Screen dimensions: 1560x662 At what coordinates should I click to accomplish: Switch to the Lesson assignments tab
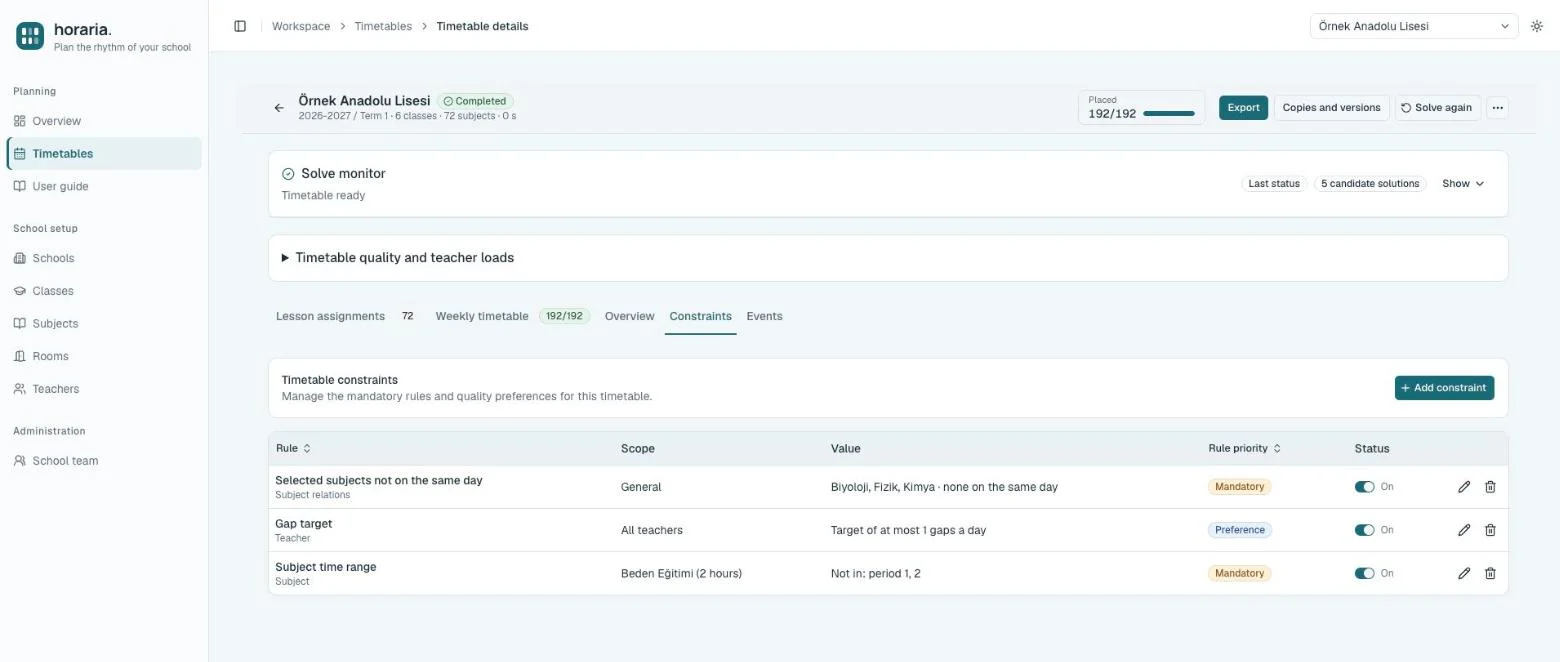pos(345,316)
